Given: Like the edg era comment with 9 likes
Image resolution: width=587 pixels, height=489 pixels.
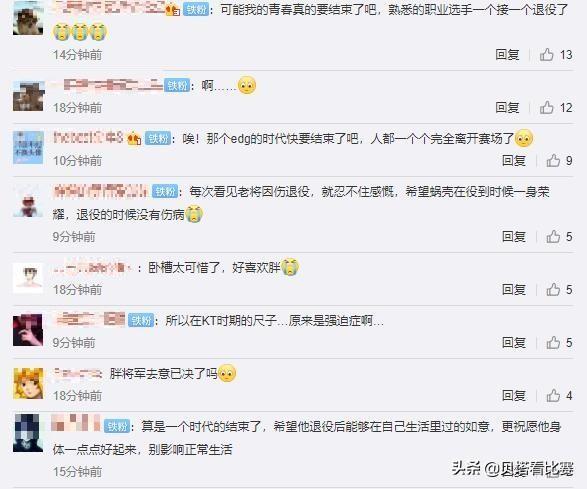Looking at the screenshot, I should [x=553, y=161].
